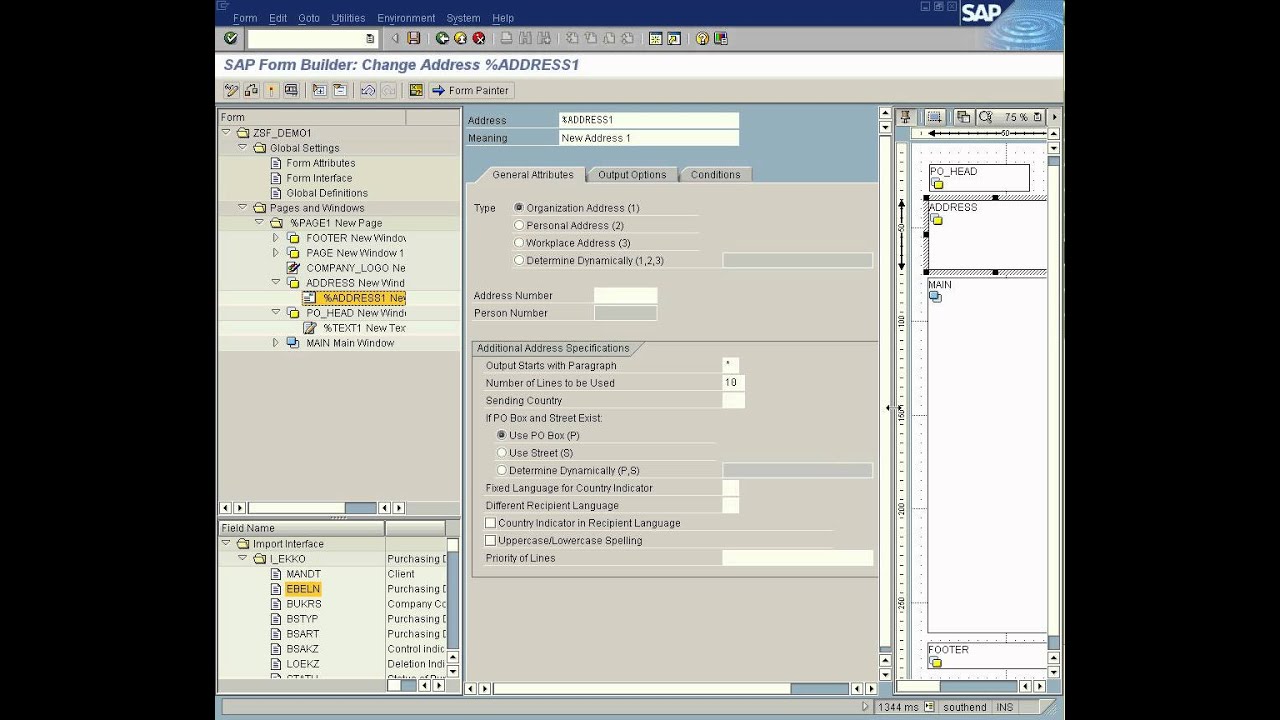Select Determine Dynamically (P,S) option
This screenshot has width=1280, height=720.
(x=502, y=470)
